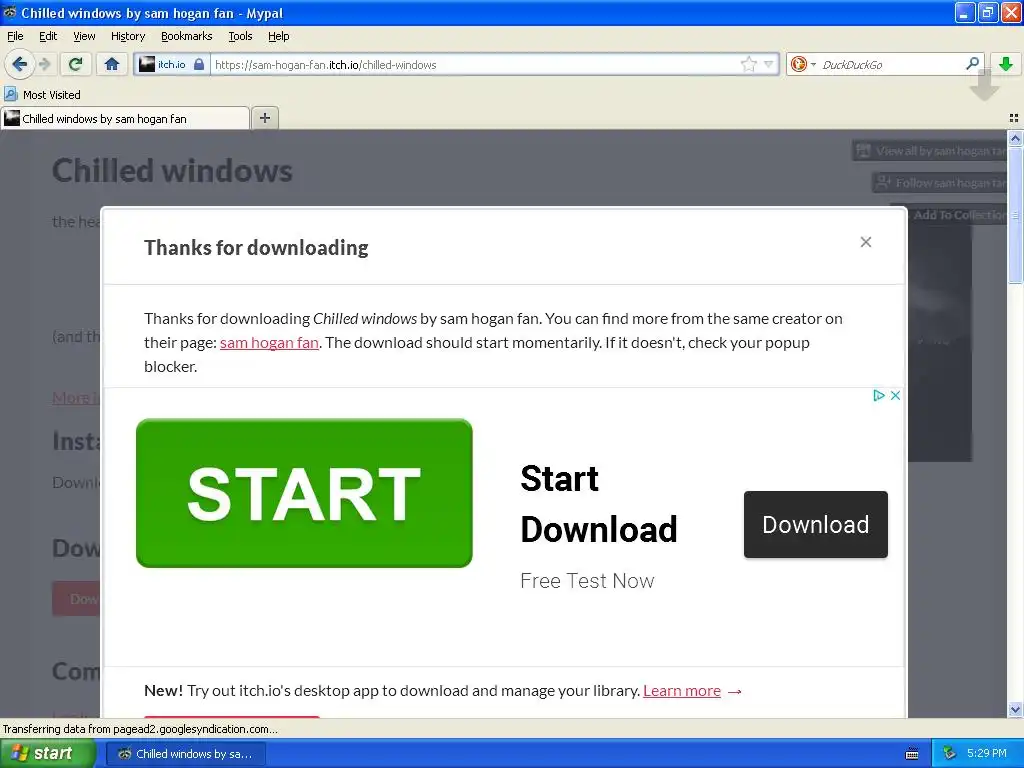Click the 5:29 PM clock
This screenshot has height=768, width=1024.
coord(986,754)
